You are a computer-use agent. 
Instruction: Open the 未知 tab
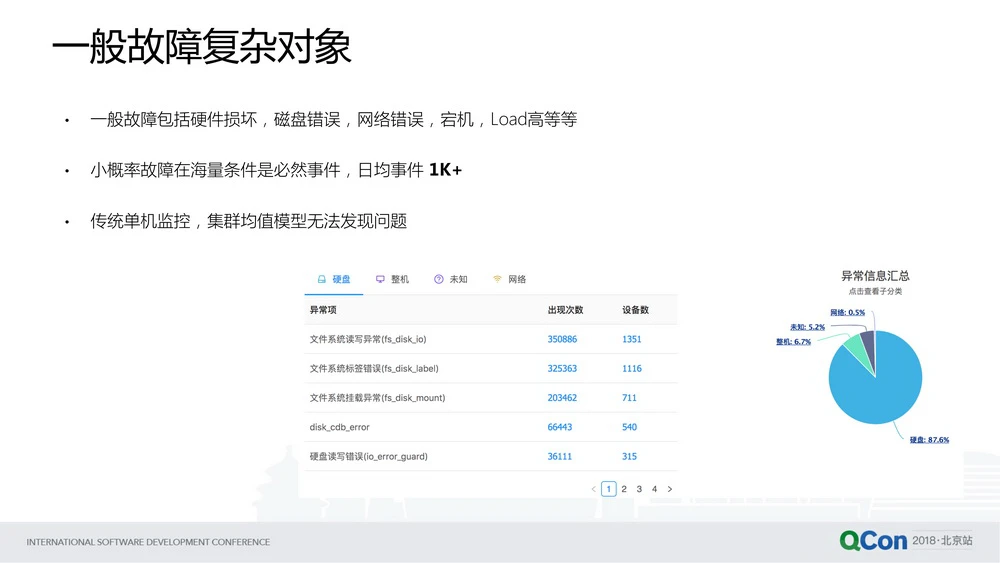[451, 279]
